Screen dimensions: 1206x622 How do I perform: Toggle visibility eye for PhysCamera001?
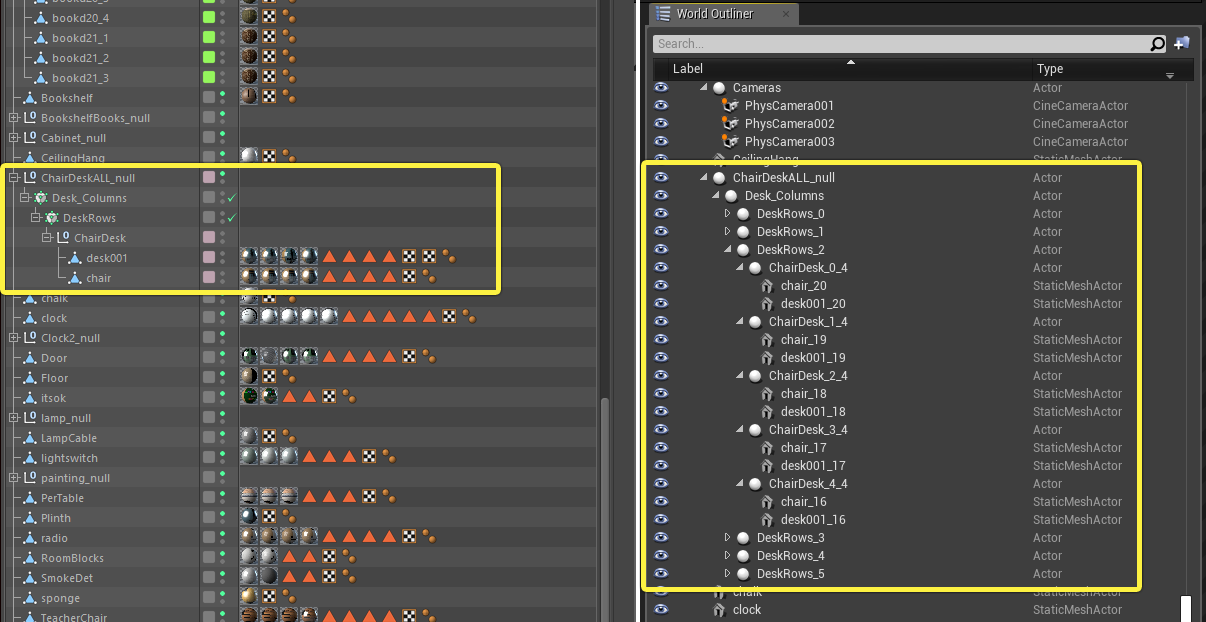click(x=661, y=106)
